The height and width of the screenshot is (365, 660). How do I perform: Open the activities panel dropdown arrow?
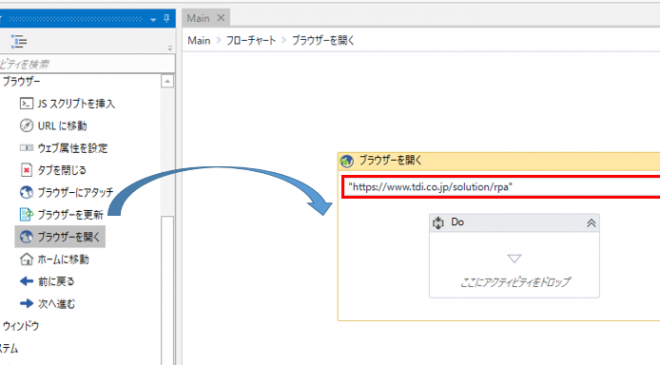point(153,19)
